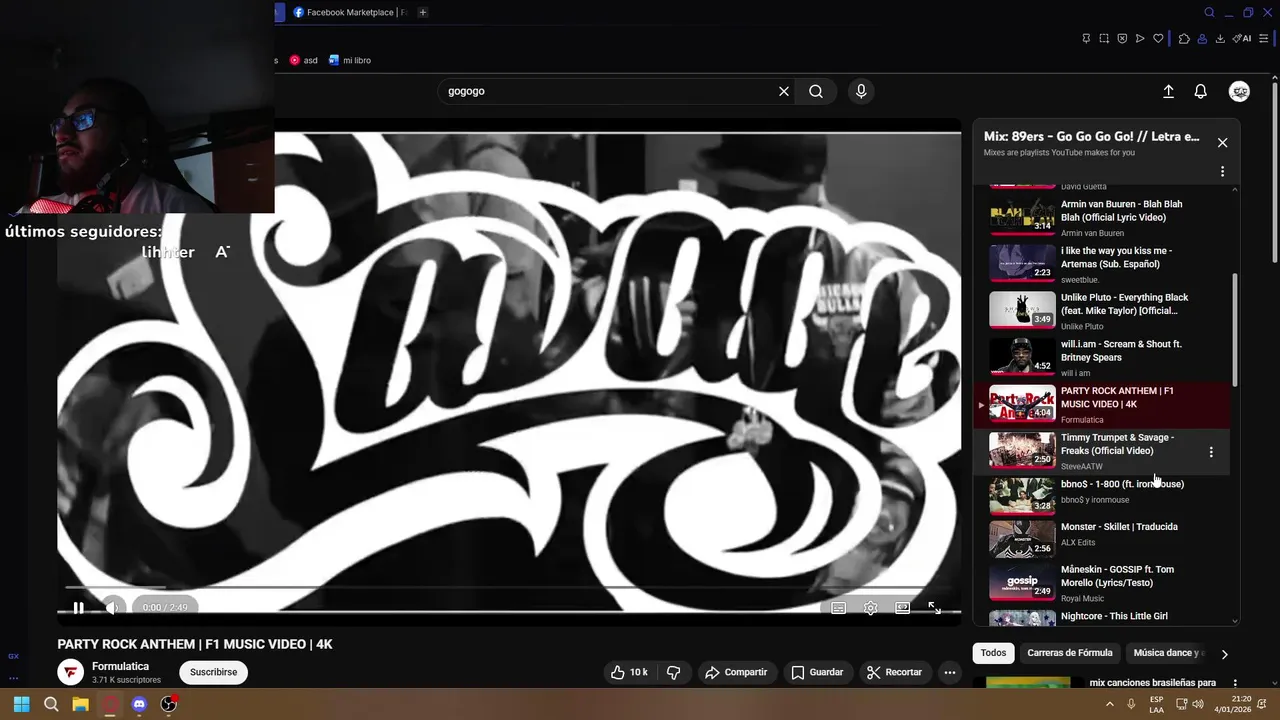Screen dimensions: 1280x720
Task: Open YouTube notifications bell
Action: click(x=1201, y=91)
